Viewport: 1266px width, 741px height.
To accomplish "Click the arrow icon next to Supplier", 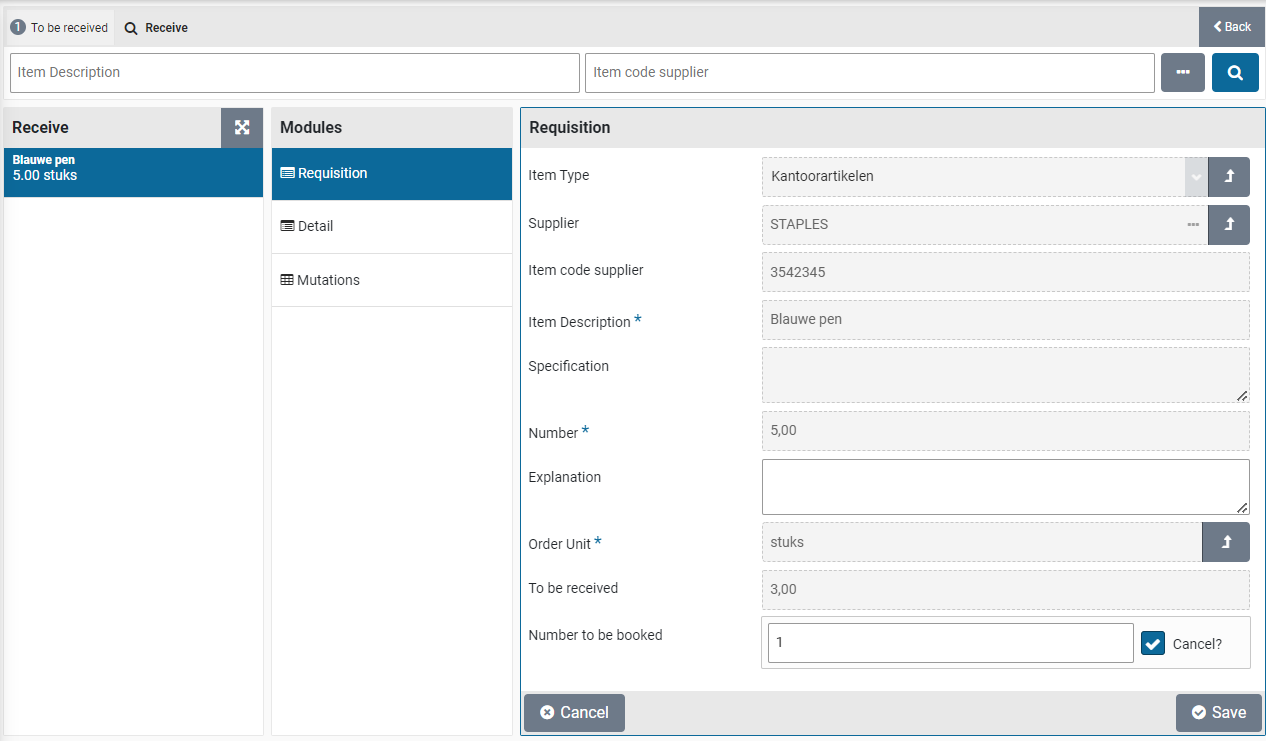I will (x=1229, y=225).
